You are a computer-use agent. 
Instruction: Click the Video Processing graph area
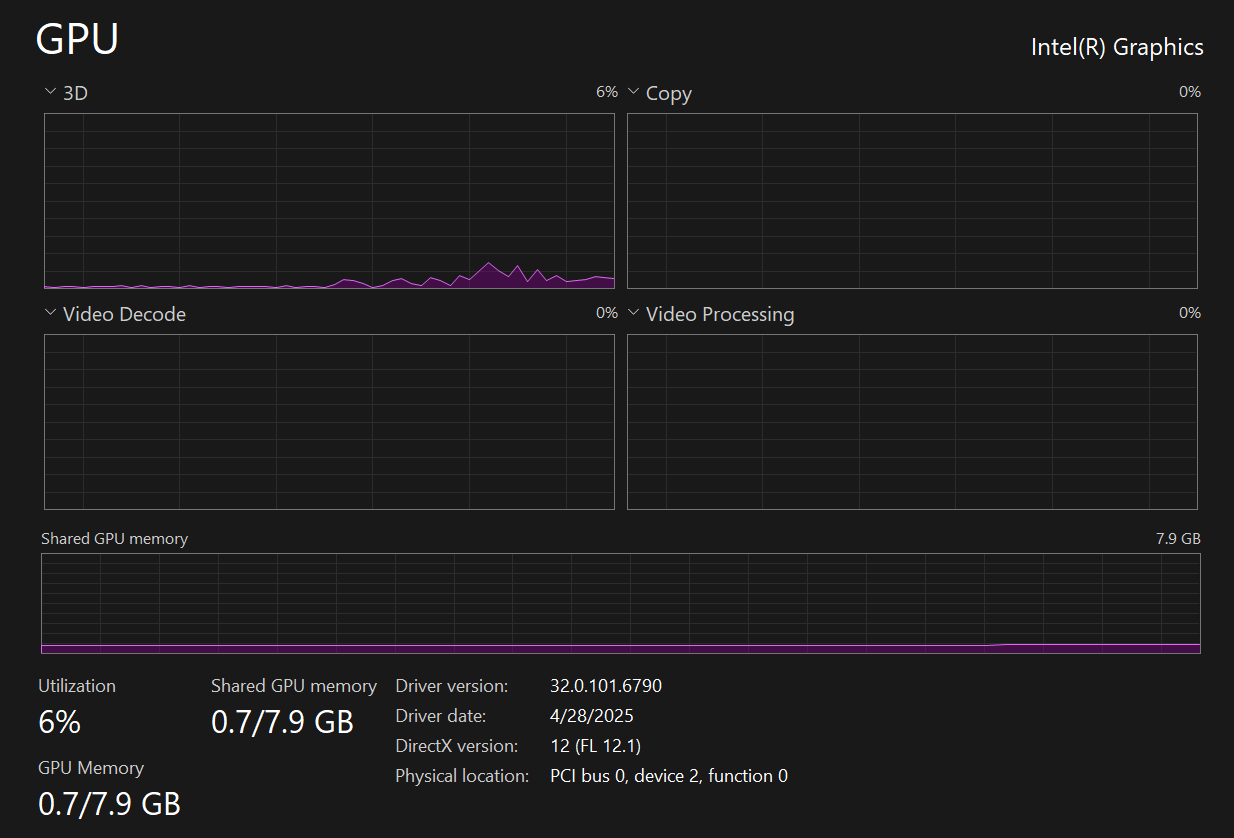912,422
